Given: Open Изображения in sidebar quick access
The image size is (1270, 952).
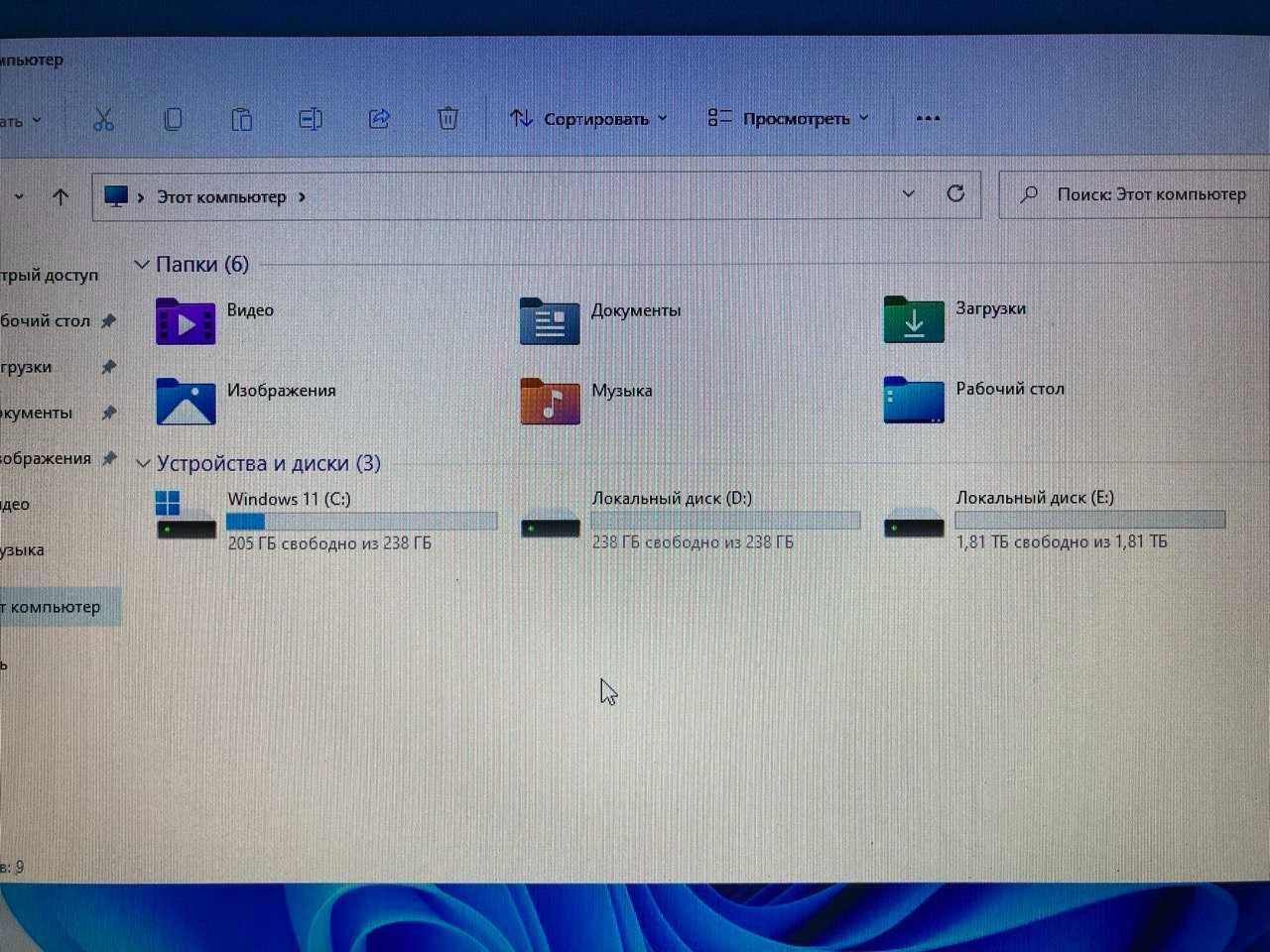Looking at the screenshot, I should click(45, 458).
